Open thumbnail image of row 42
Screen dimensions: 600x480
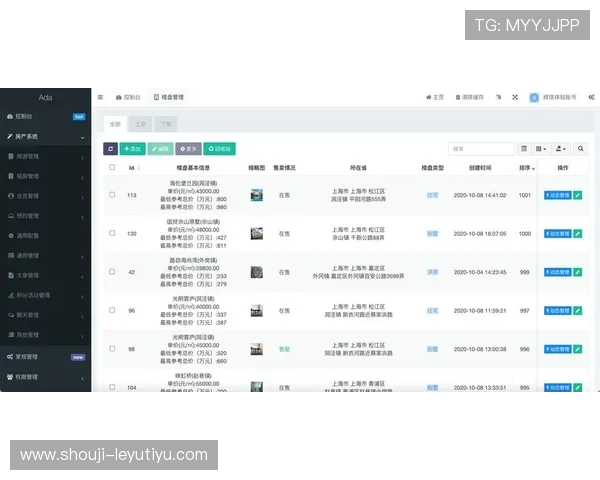pos(257,272)
